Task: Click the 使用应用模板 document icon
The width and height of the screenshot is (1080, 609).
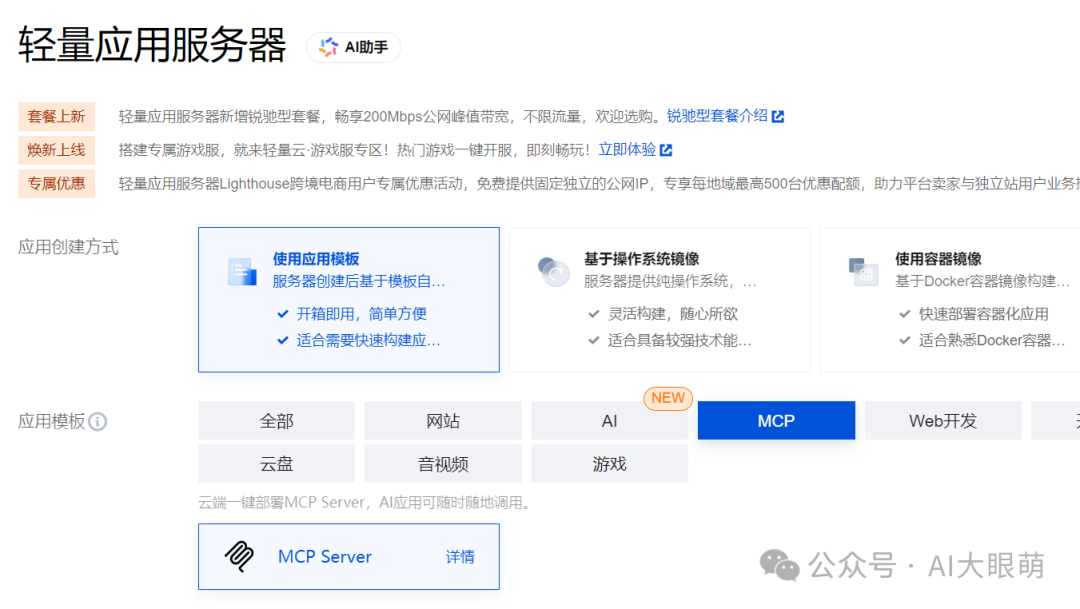Action: tap(242, 272)
